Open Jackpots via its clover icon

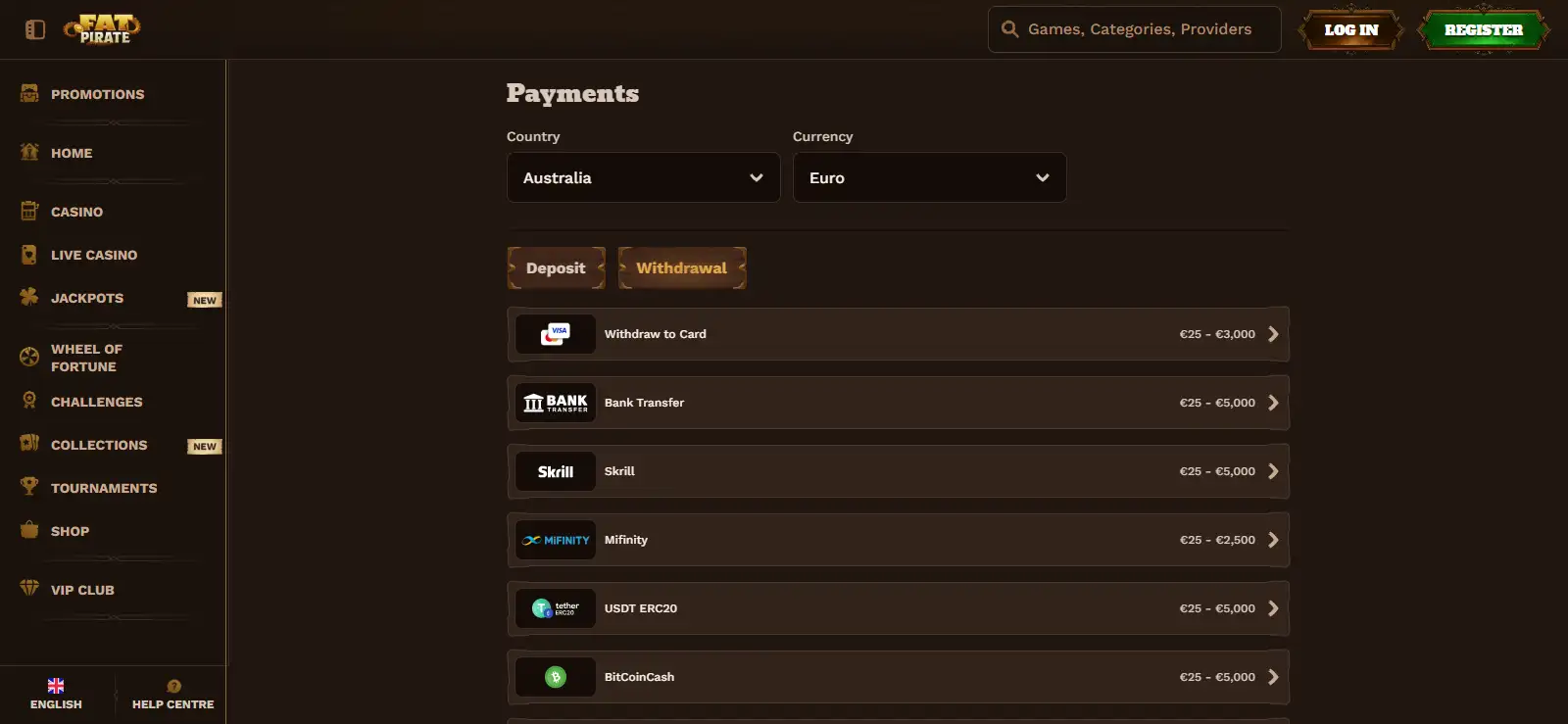[29, 297]
